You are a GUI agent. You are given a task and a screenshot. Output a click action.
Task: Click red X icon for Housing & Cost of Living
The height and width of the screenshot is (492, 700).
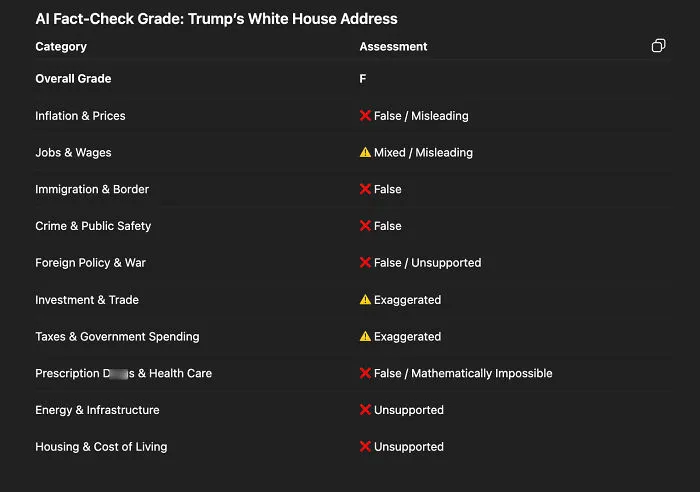click(365, 446)
